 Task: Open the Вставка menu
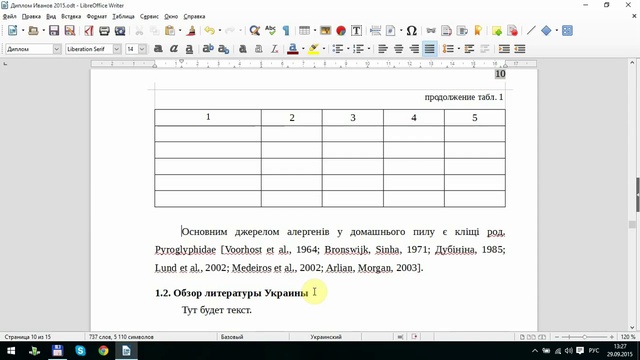click(x=71, y=16)
